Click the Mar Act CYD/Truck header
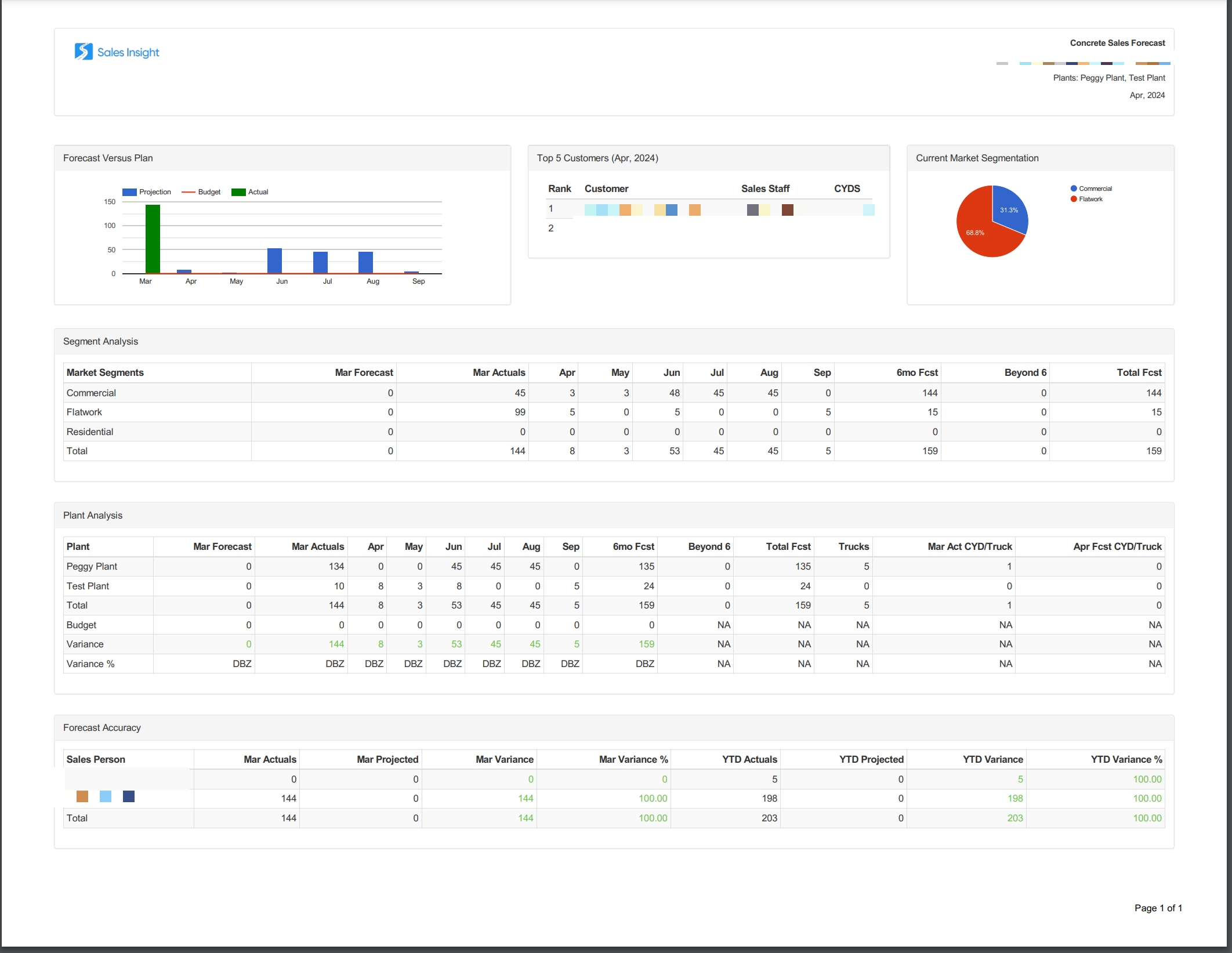The image size is (1232, 953). (x=969, y=546)
